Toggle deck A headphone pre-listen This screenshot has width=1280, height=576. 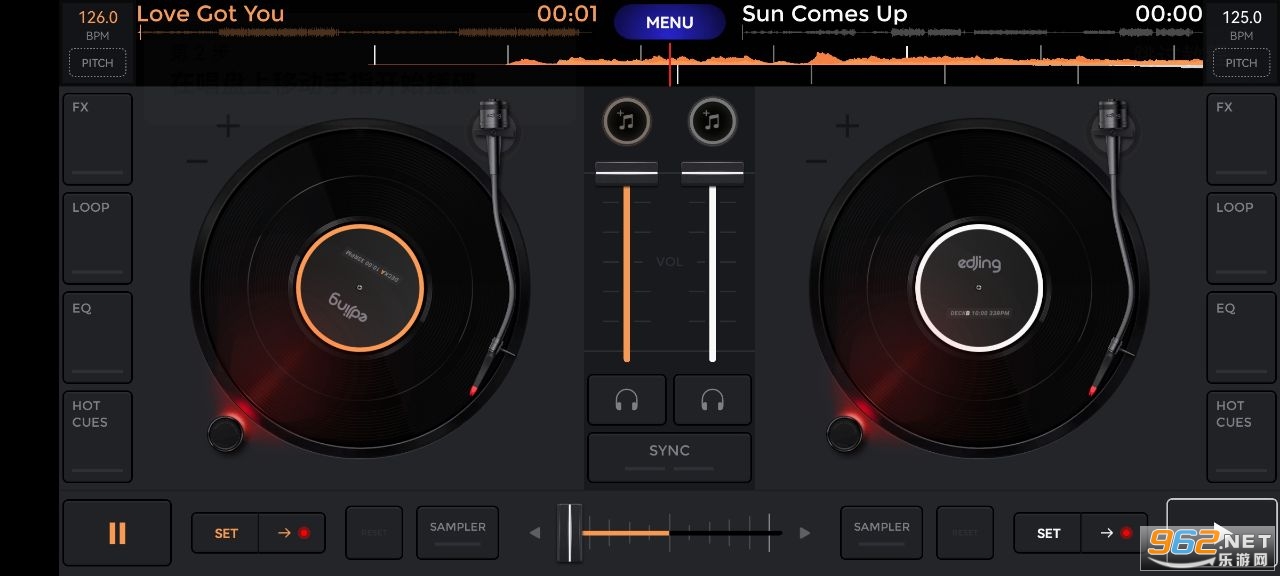(627, 400)
